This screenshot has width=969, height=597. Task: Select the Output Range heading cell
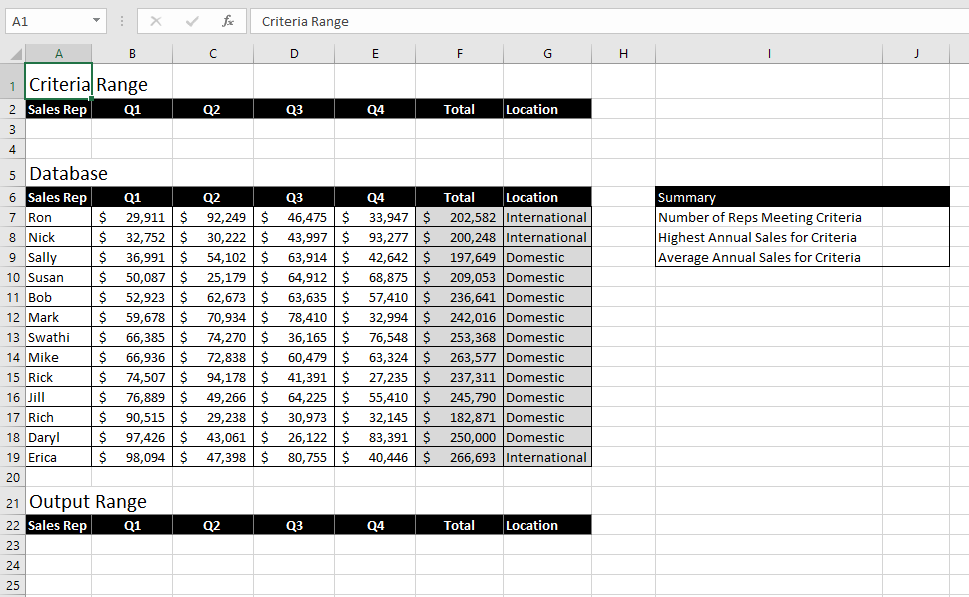pyautogui.click(x=58, y=501)
